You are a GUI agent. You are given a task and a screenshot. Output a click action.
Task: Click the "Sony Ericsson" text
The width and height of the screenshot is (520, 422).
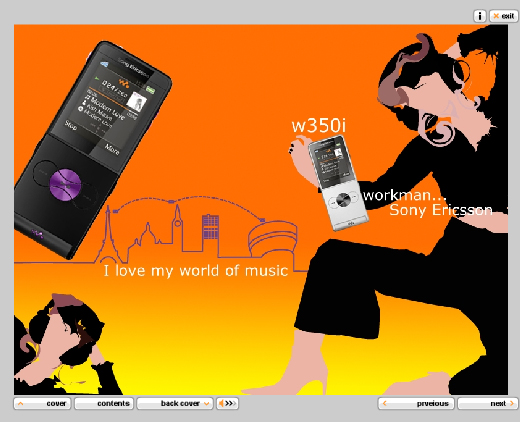pos(441,210)
